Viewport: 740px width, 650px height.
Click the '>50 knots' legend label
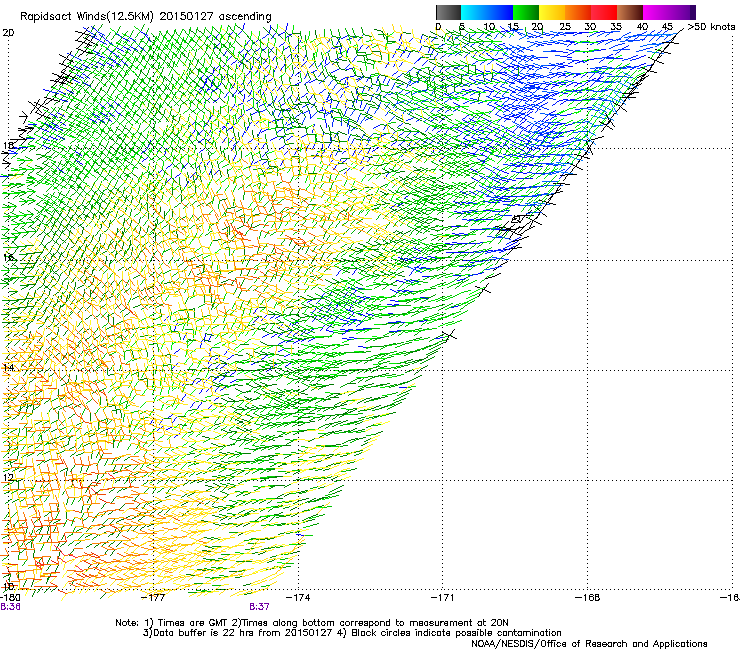pos(711,27)
